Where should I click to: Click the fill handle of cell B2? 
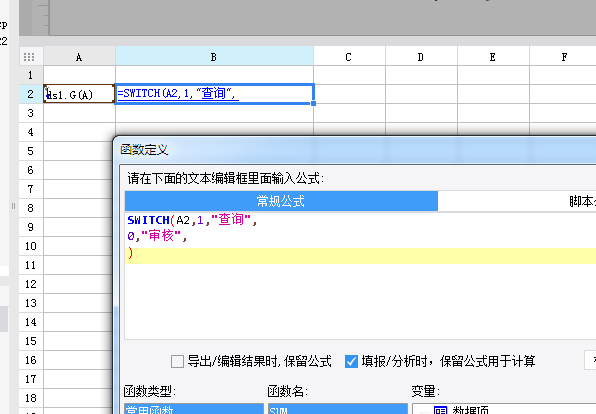pos(313,103)
